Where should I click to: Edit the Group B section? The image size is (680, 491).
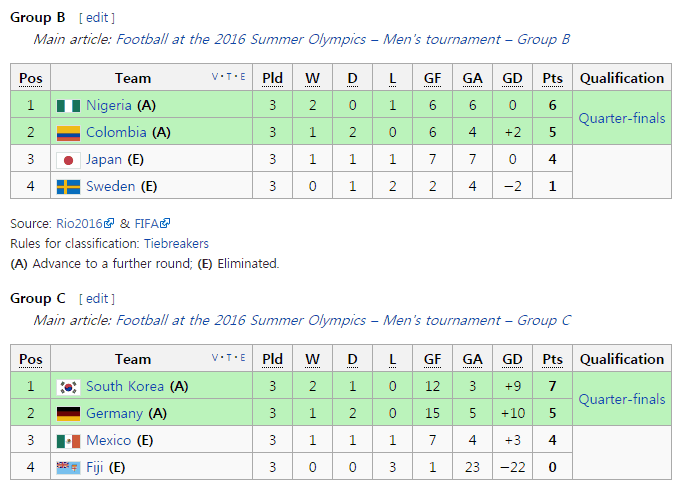(x=97, y=17)
